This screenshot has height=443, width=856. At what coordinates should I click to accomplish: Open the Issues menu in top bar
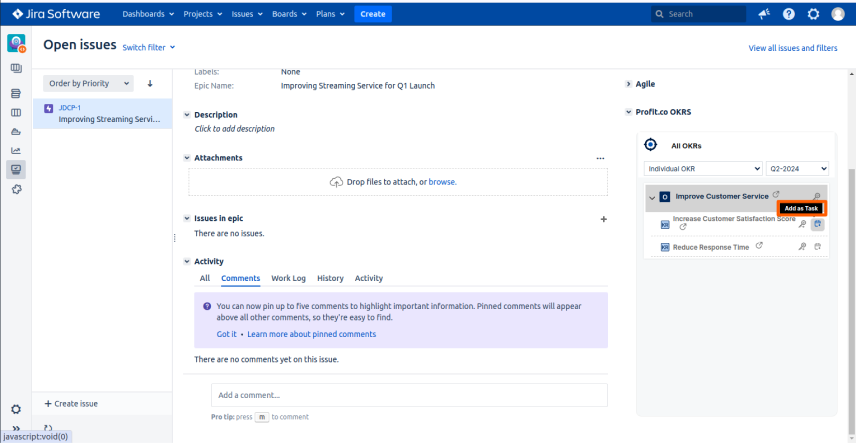[x=247, y=14]
